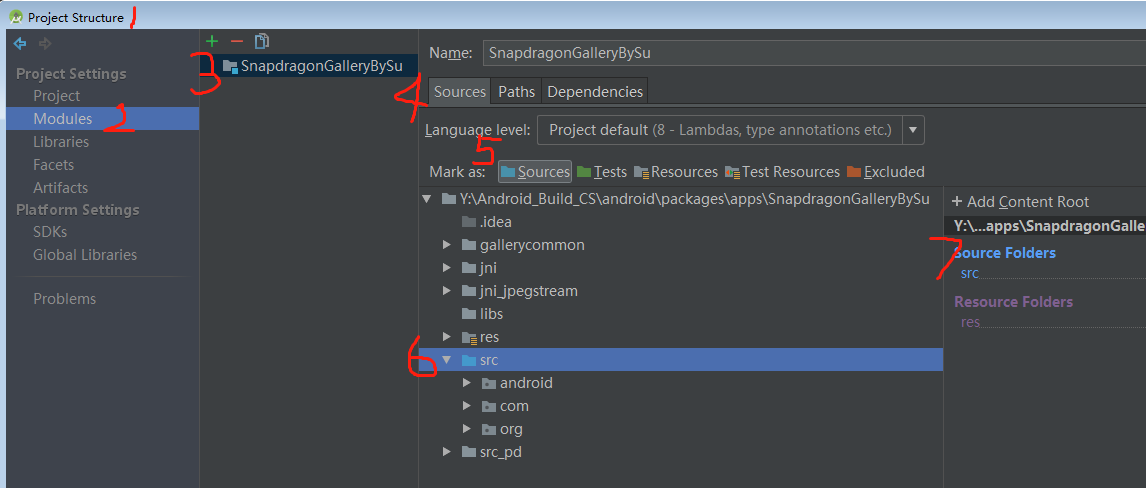This screenshot has width=1146, height=488.
Task: Open the Language level dropdown
Action: [914, 131]
